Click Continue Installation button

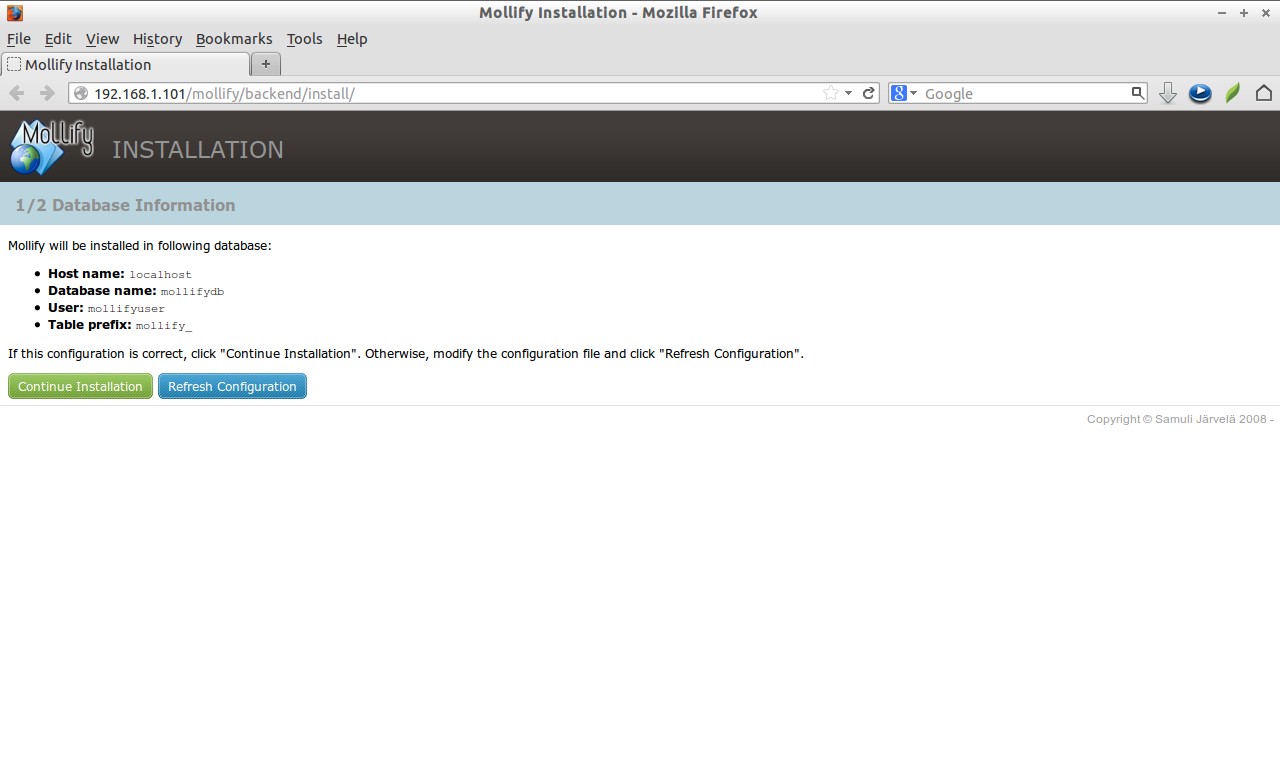point(80,386)
